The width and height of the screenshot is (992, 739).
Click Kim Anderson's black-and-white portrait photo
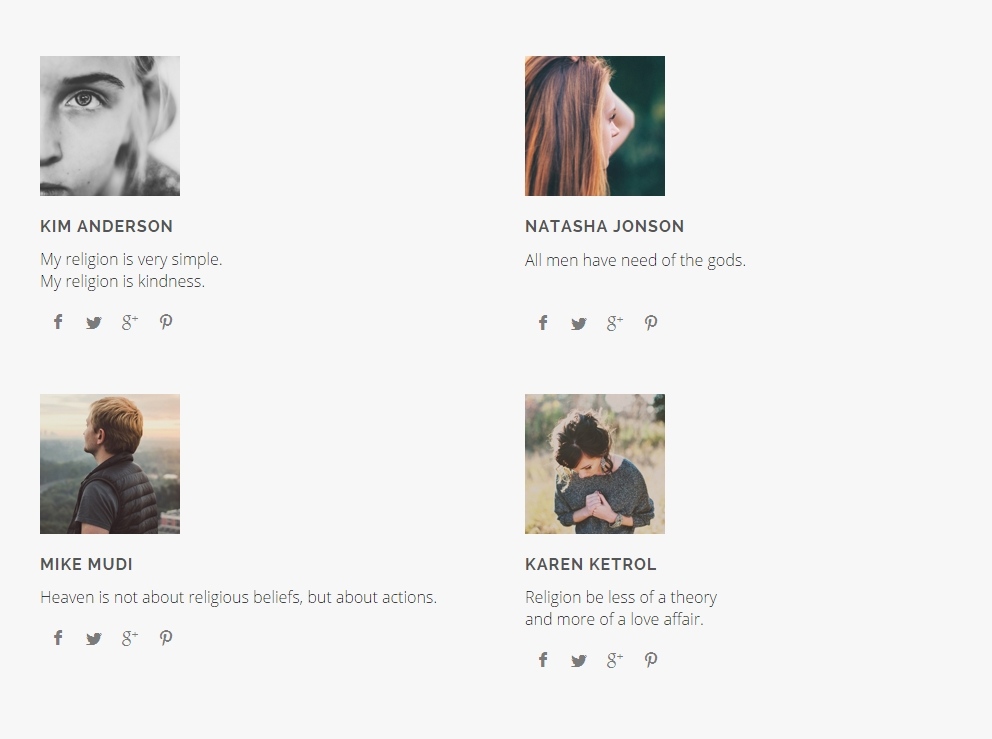point(110,126)
